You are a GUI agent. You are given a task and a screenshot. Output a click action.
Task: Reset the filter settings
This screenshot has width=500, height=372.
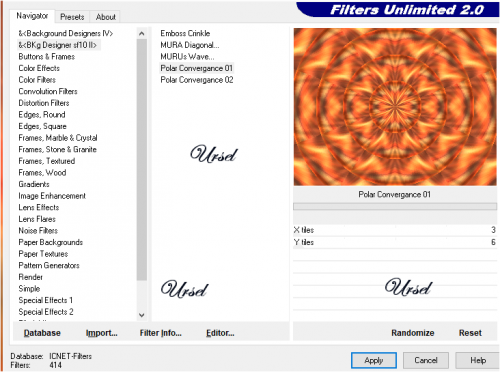(470, 333)
